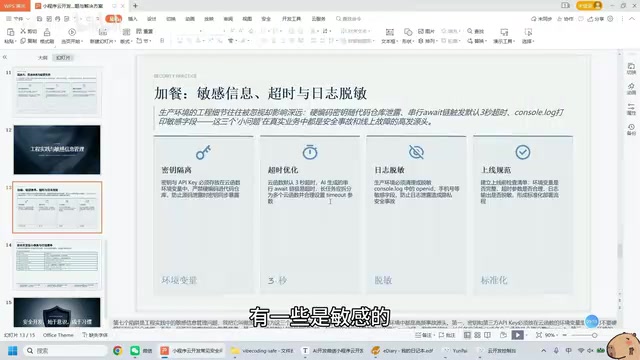This screenshot has width=640, height=360.
Task: Click the Print icon in quick access toolbar
Action: point(58,19)
